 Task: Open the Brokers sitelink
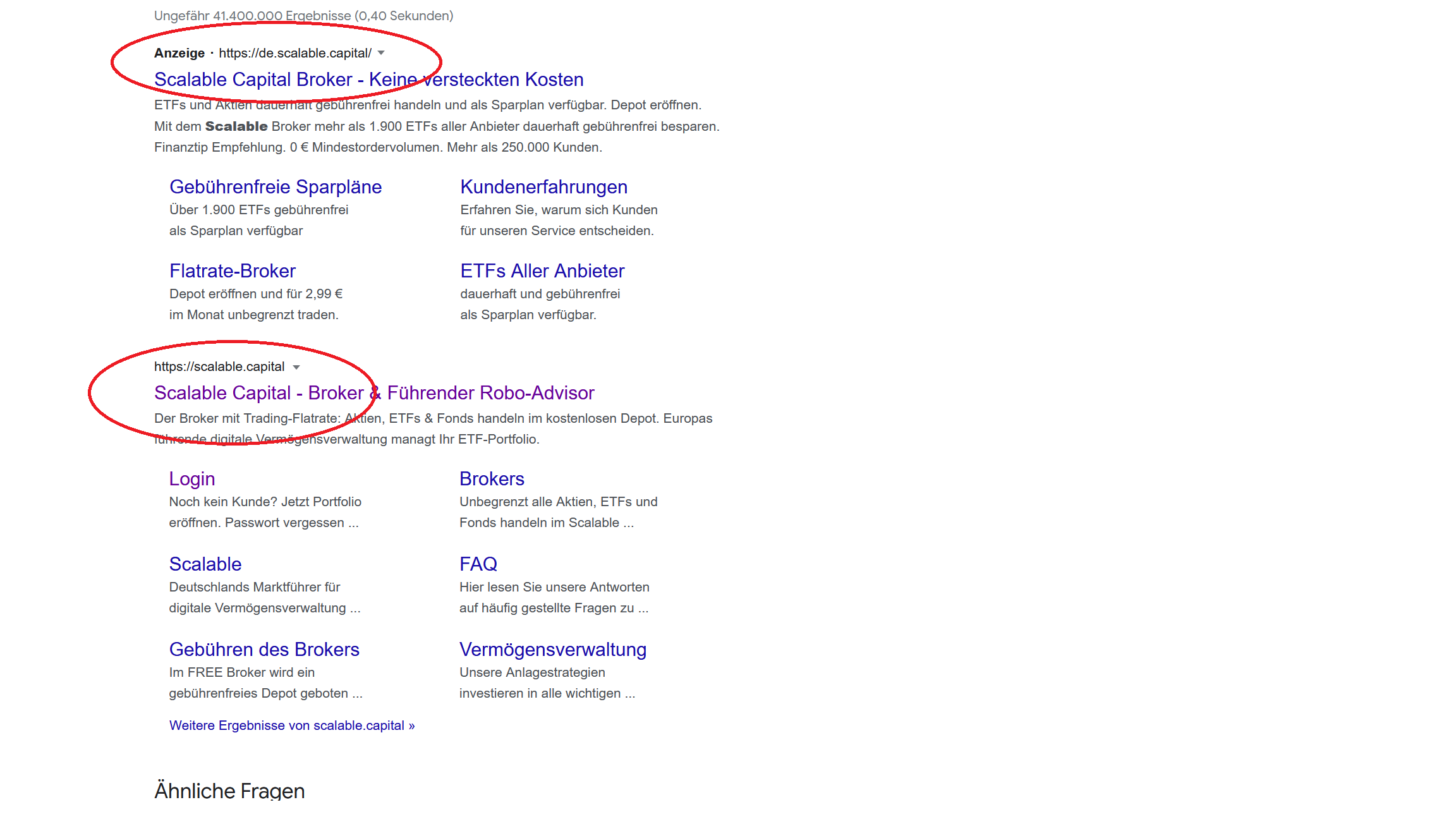tap(492, 479)
